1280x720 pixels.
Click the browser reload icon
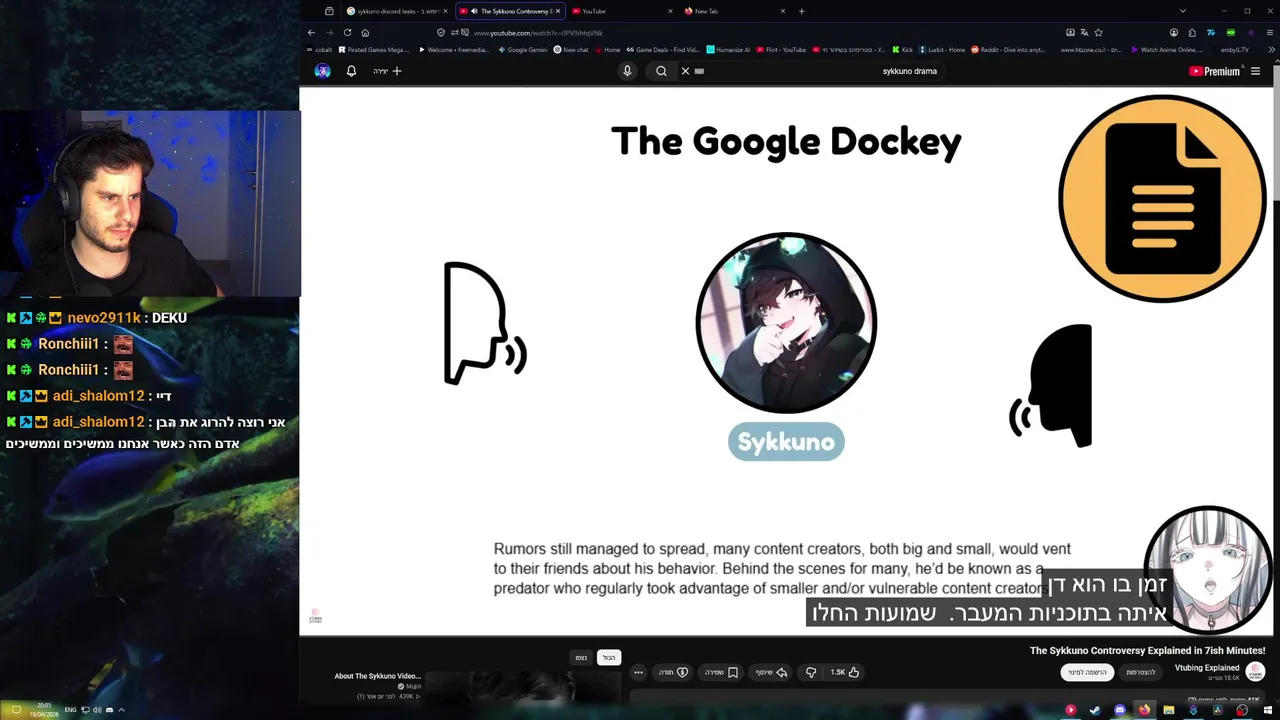click(347, 32)
